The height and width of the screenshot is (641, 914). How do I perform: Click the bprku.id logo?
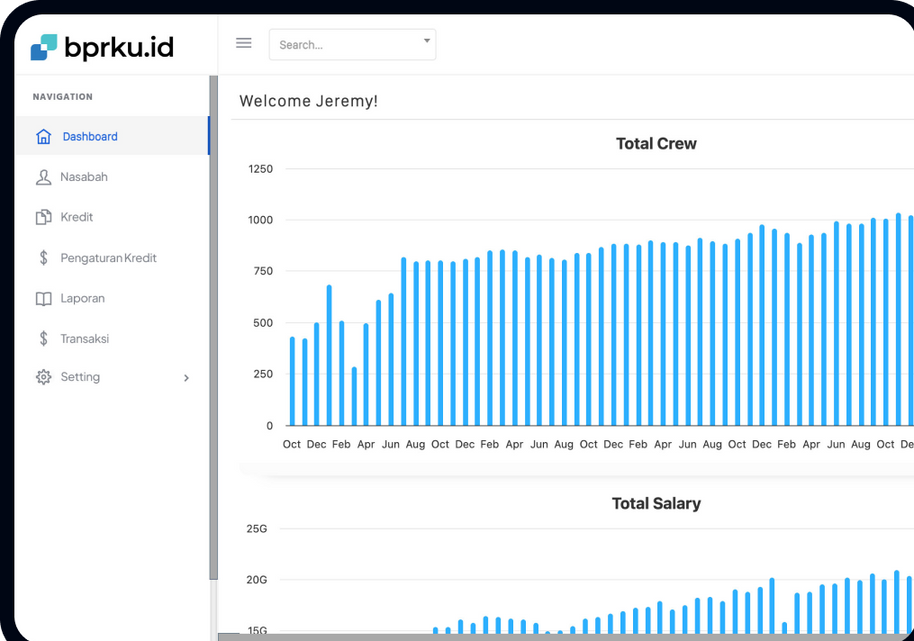(x=102, y=47)
